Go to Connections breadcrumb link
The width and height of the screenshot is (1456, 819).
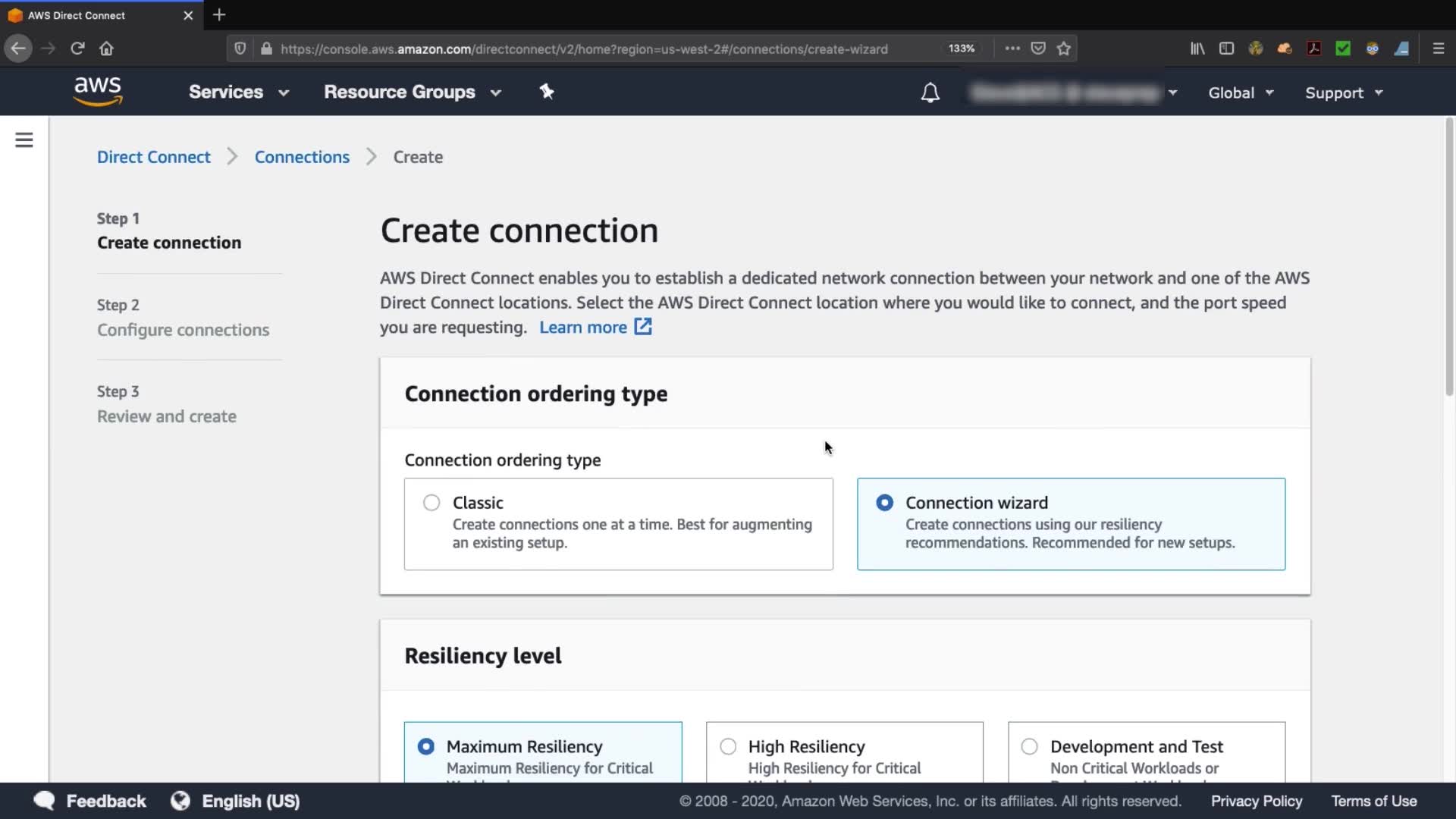[x=302, y=157]
